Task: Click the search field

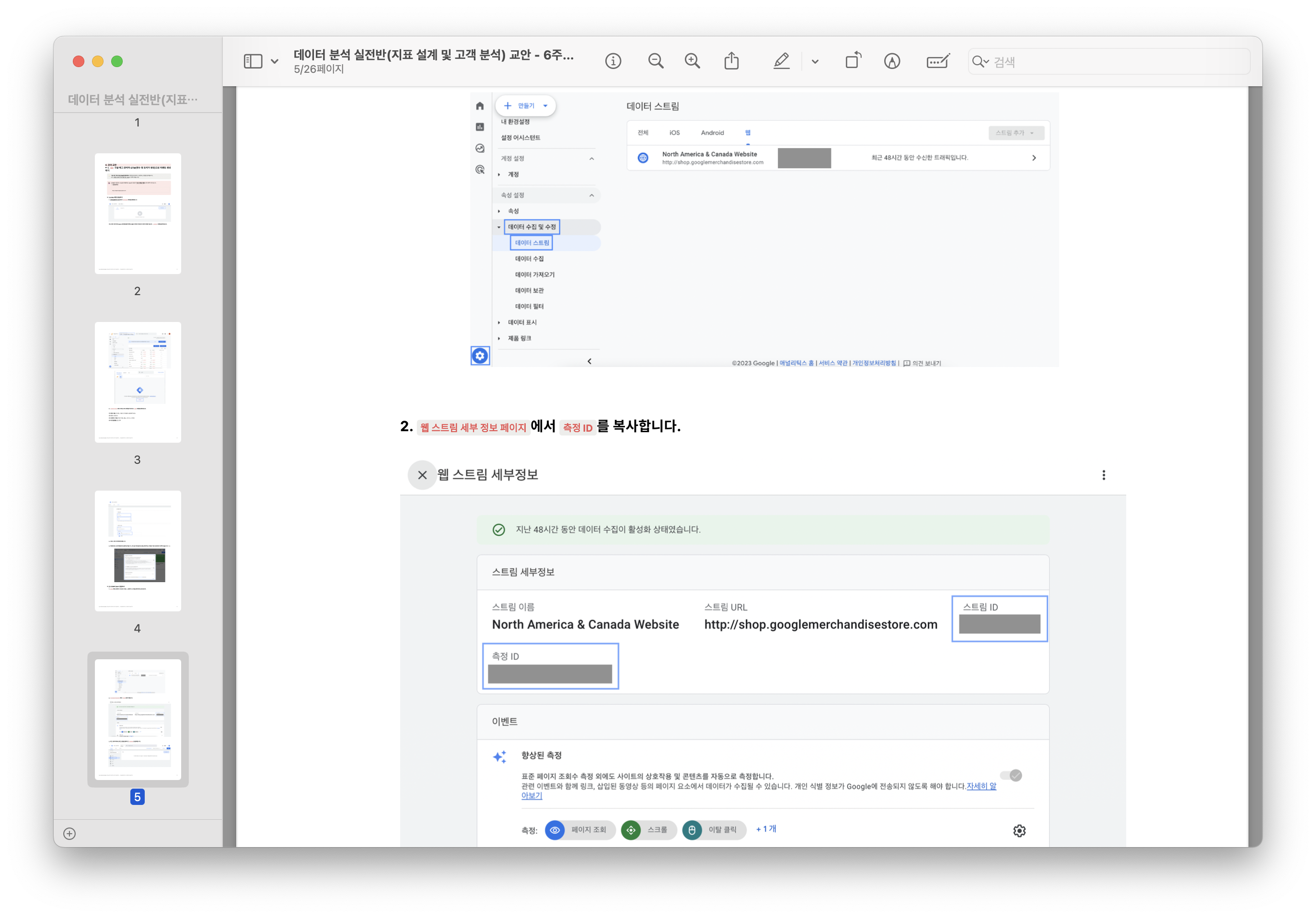Action: click(1118, 61)
